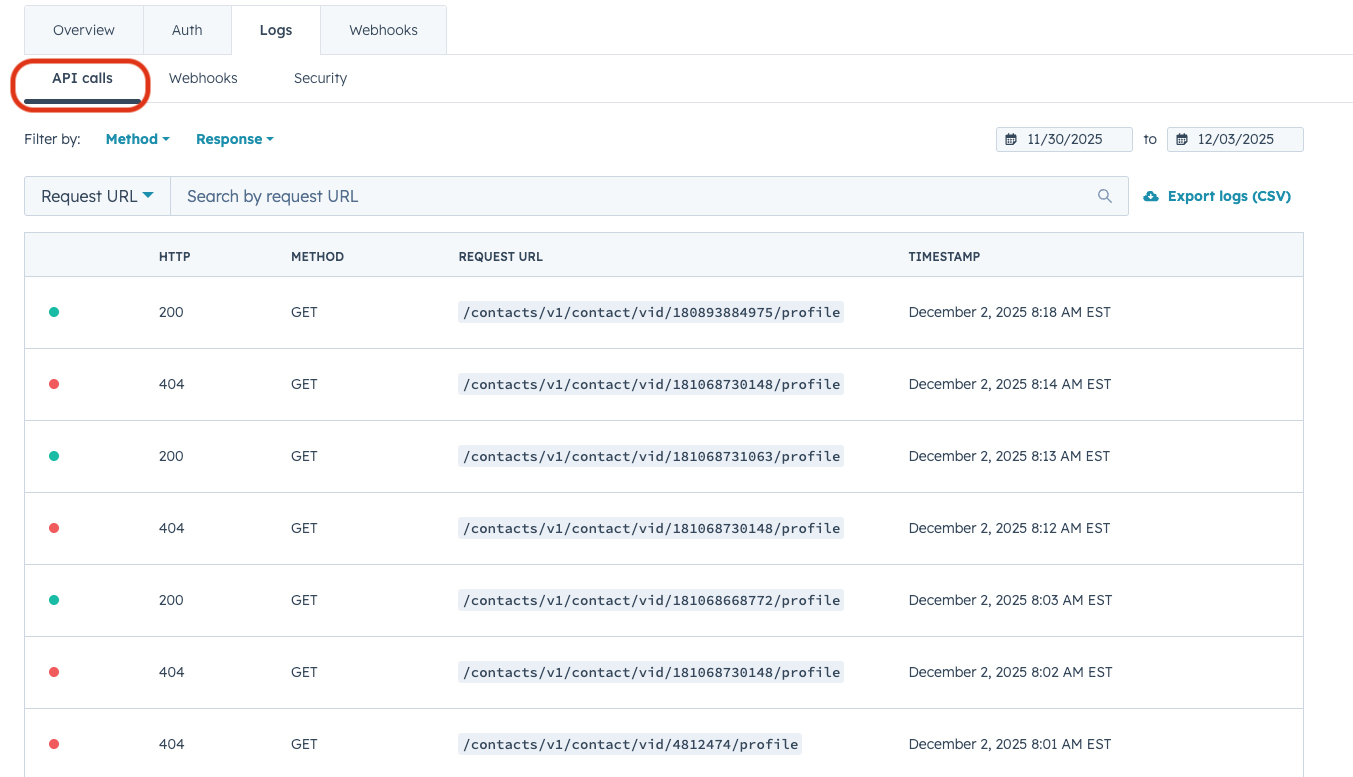Open the Auth tab
The image size is (1353, 777).
click(x=187, y=30)
